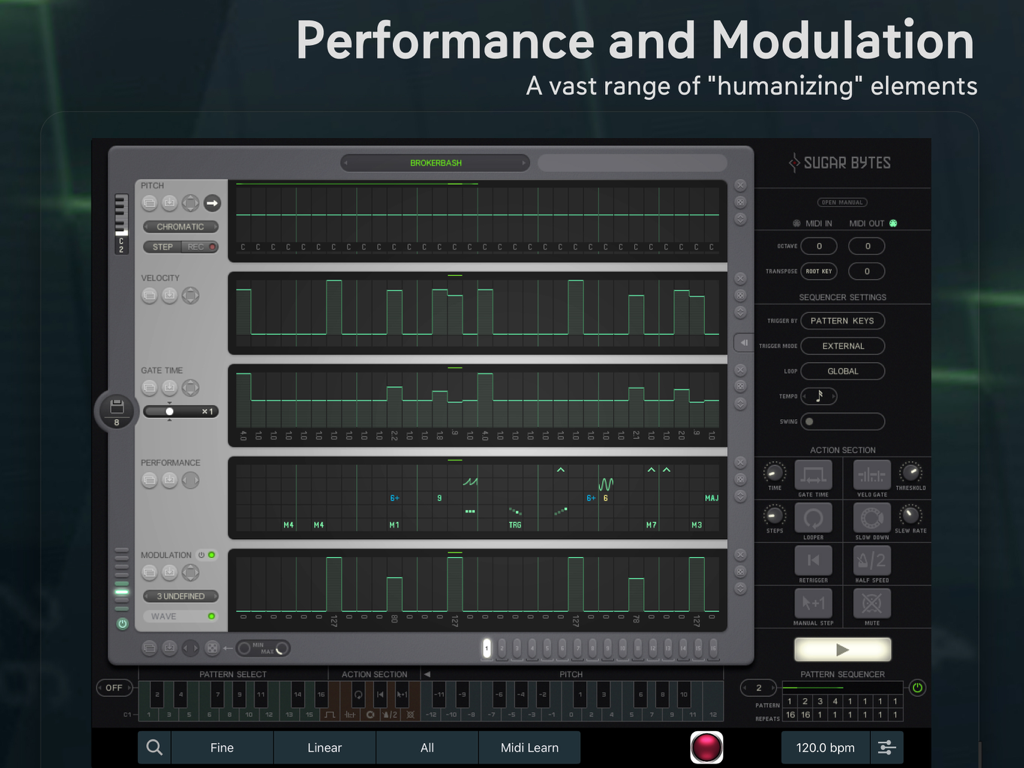Expand the Loop Global selector

tap(842, 371)
